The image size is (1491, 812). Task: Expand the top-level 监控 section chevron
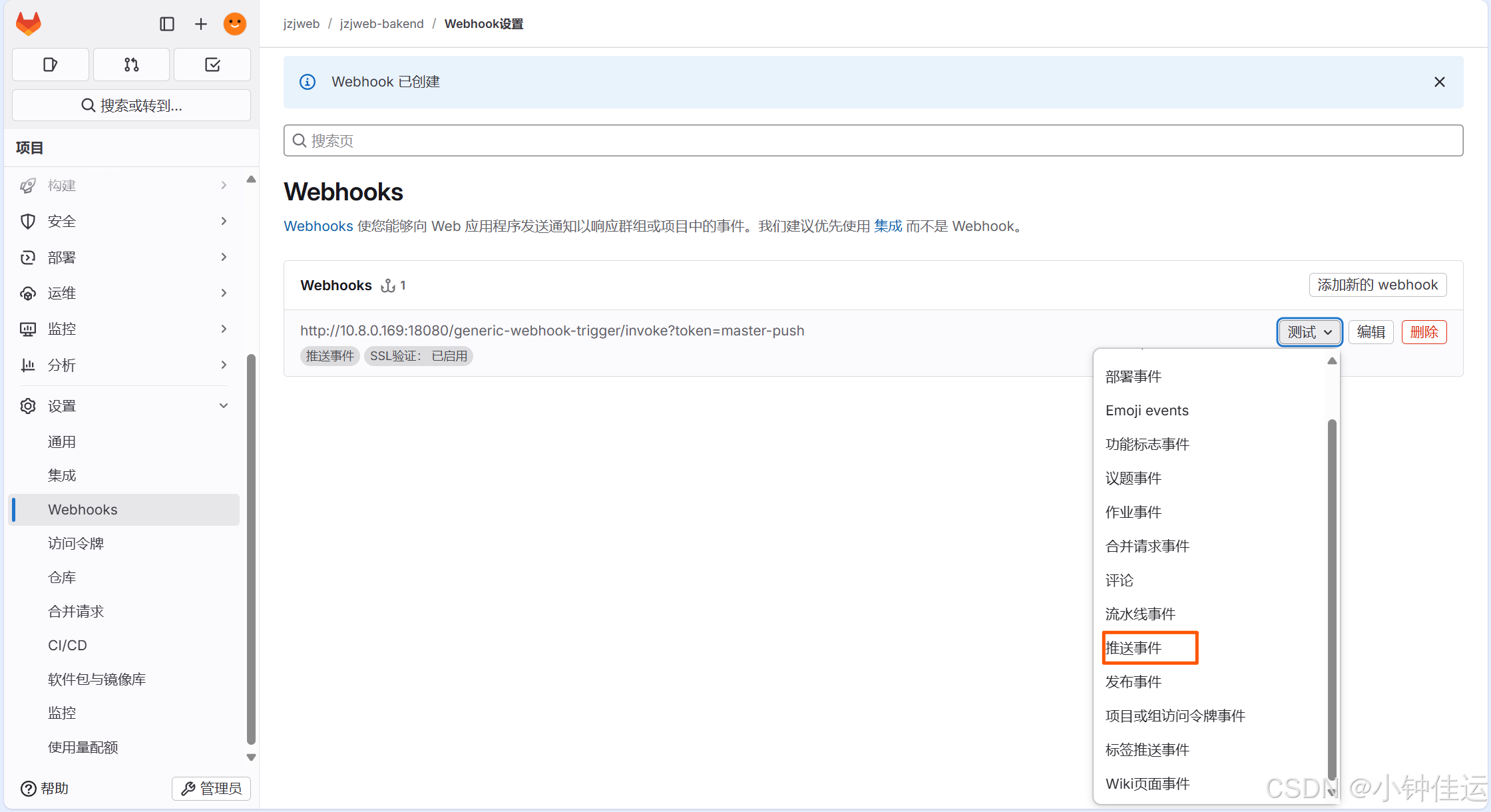tap(224, 329)
